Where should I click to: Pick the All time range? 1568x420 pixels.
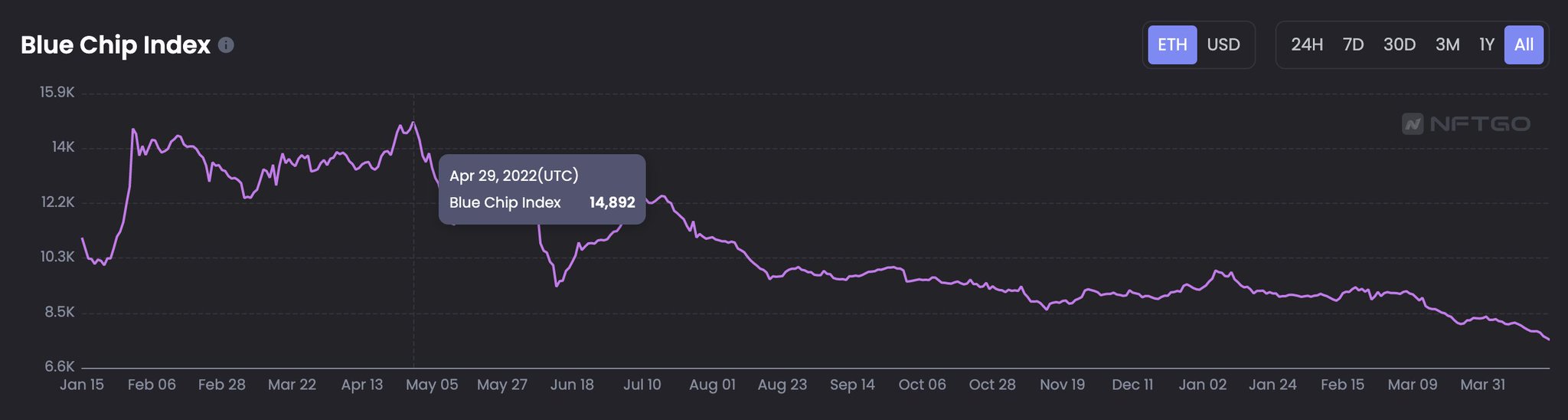pyautogui.click(x=1523, y=44)
